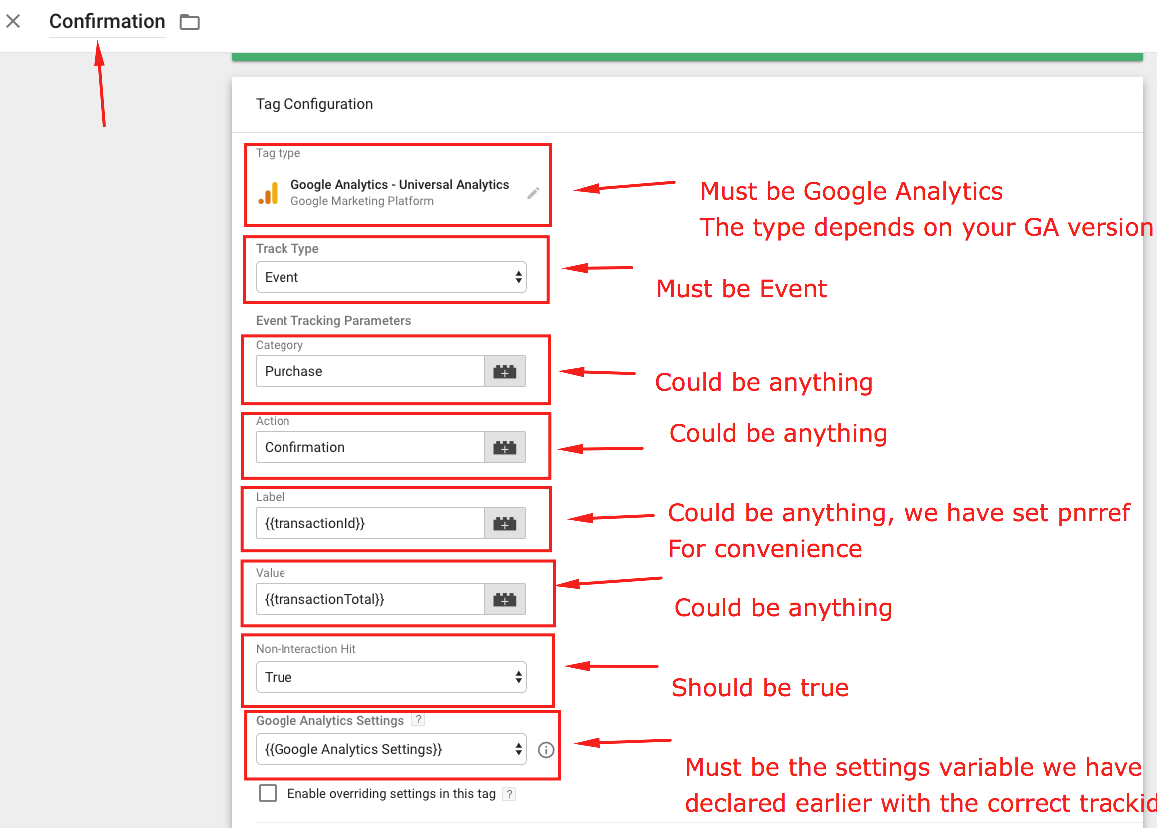The height and width of the screenshot is (828, 1157).
Task: Click the Event Tracking Parameters label
Action: click(x=334, y=320)
